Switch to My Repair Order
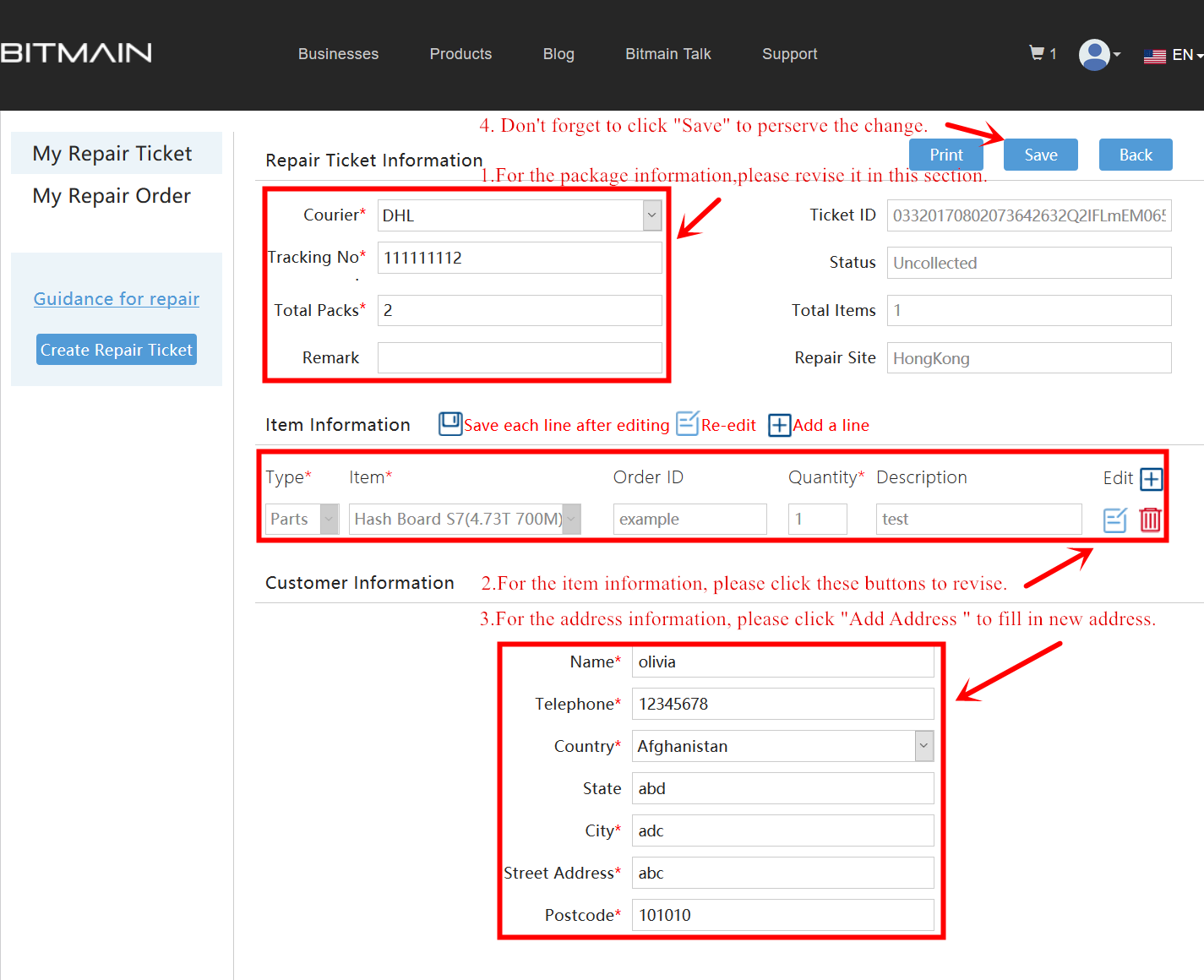This screenshot has height=980, width=1204. pos(111,196)
